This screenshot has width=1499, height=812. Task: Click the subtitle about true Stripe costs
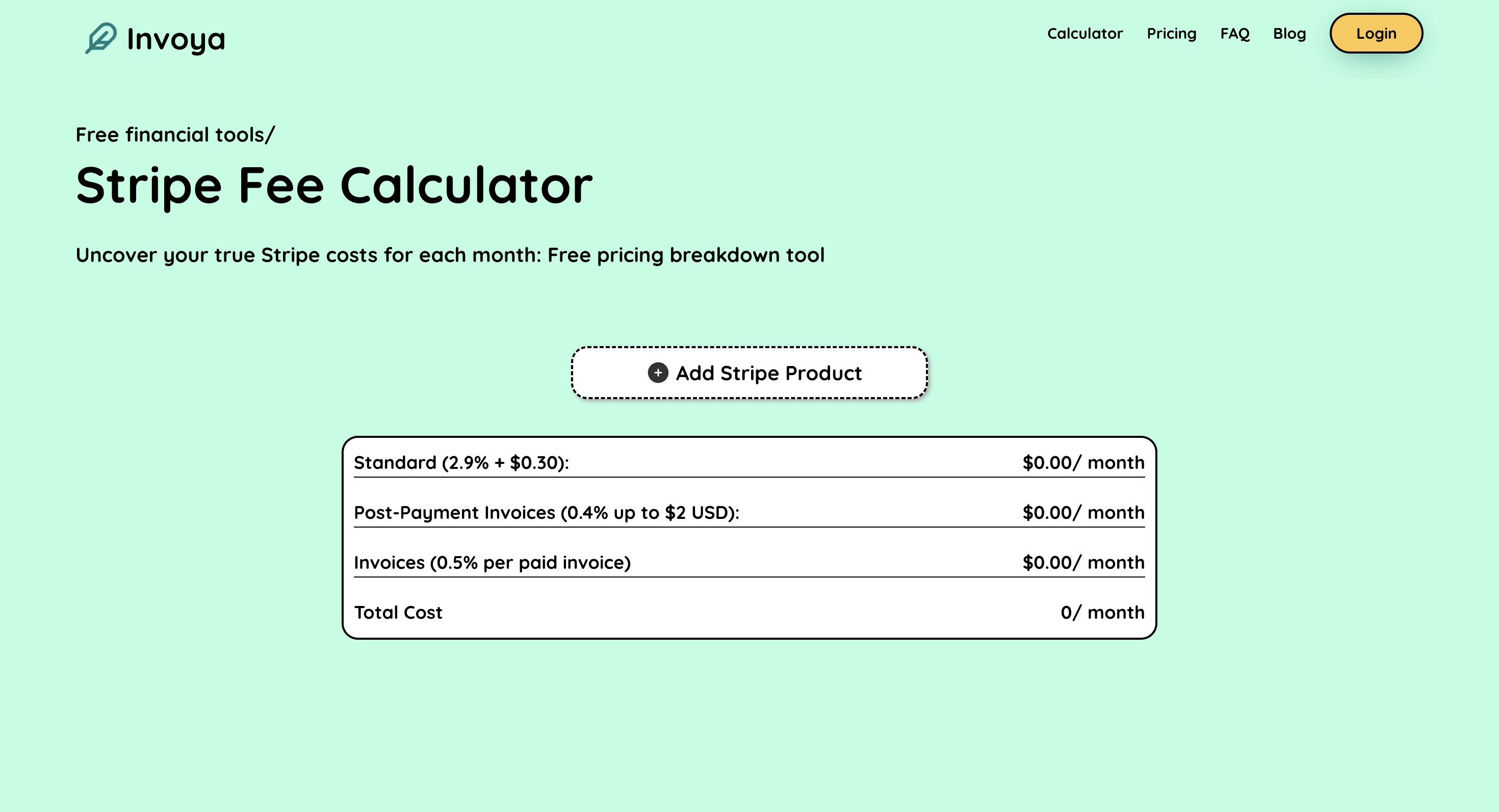tap(450, 255)
